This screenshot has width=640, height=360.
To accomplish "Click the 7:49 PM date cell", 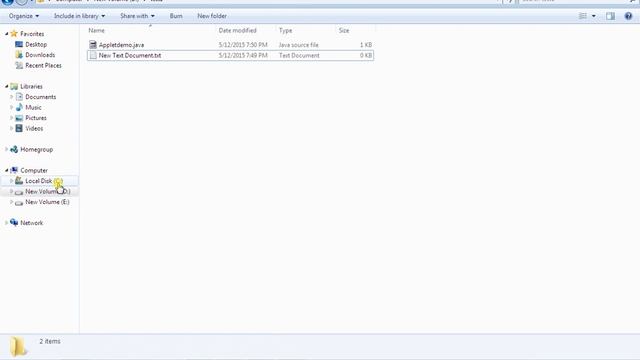I will pyautogui.click(x=243, y=56).
